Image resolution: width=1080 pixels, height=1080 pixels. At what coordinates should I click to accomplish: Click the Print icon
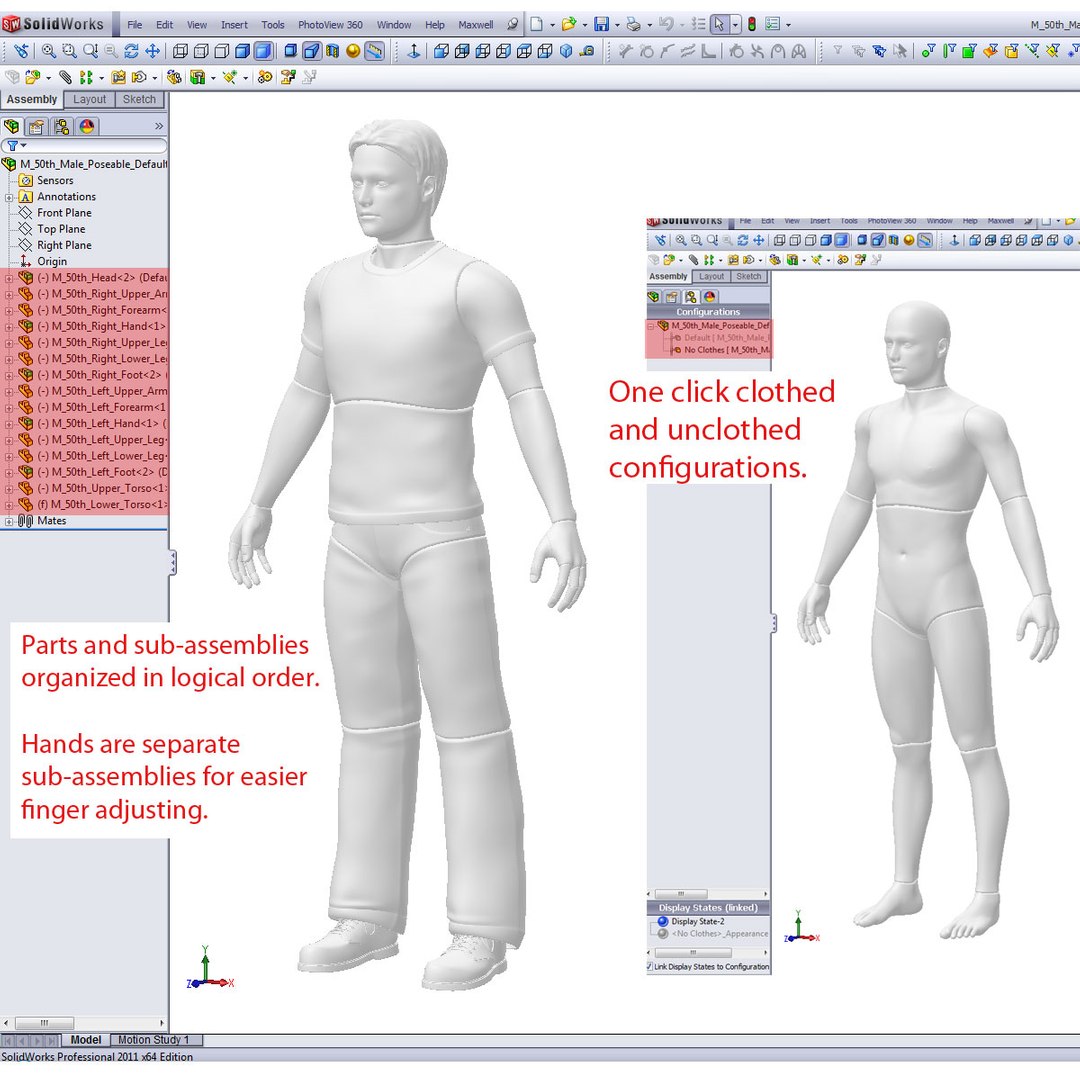[634, 25]
